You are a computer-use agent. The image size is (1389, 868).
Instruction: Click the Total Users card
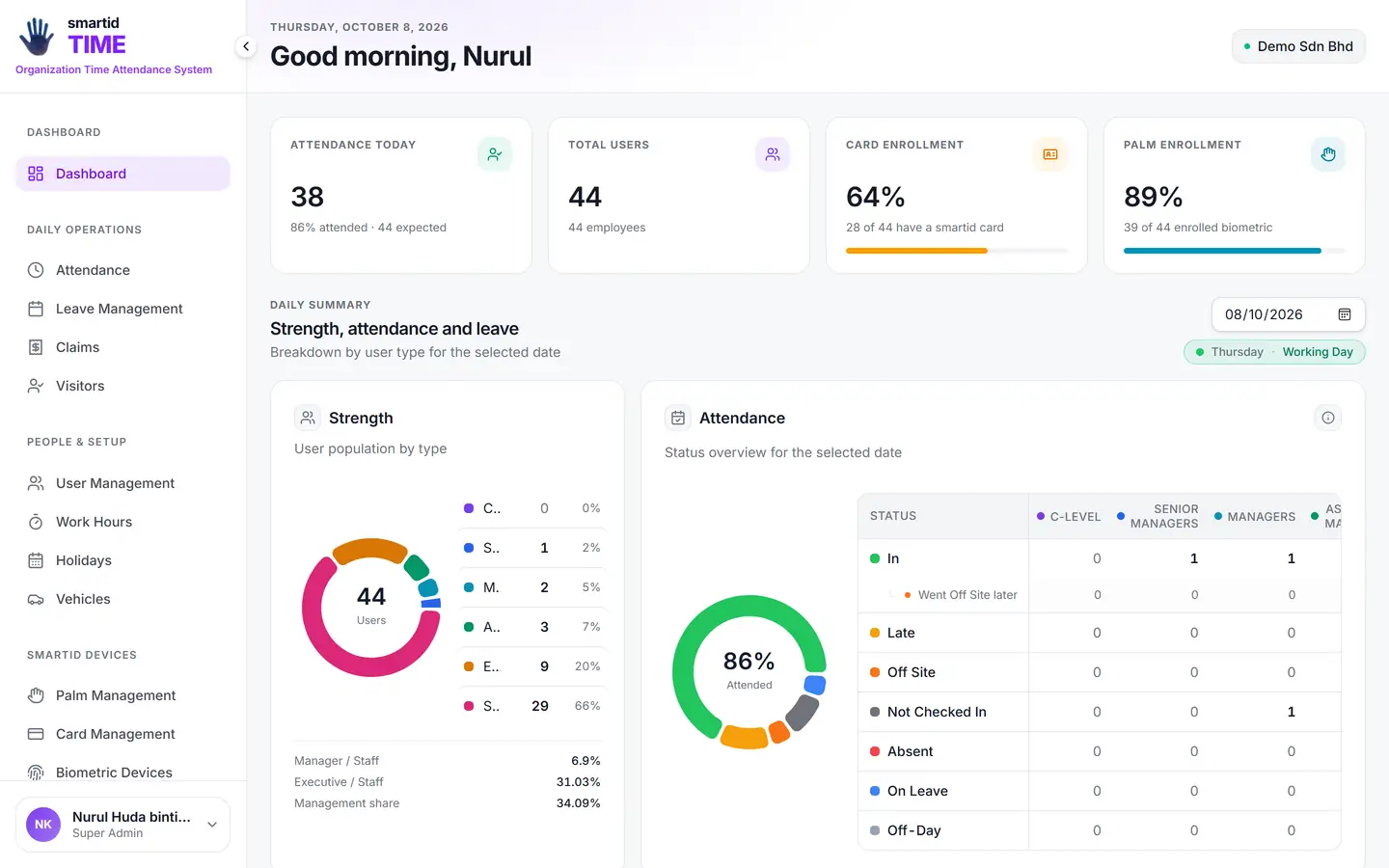click(x=679, y=196)
